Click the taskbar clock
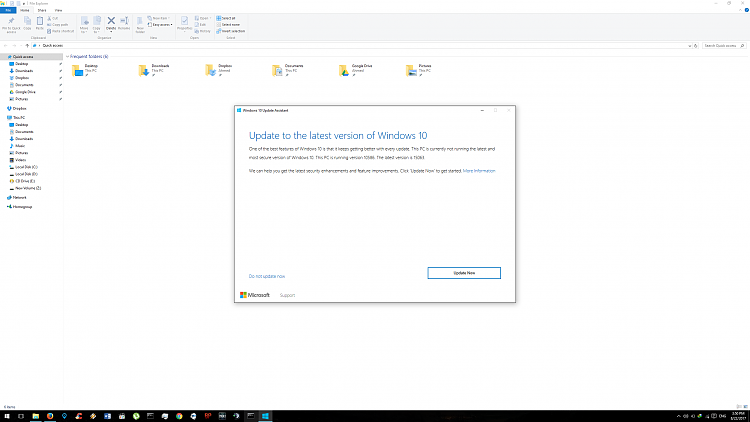This screenshot has height=422, width=750. (738, 416)
